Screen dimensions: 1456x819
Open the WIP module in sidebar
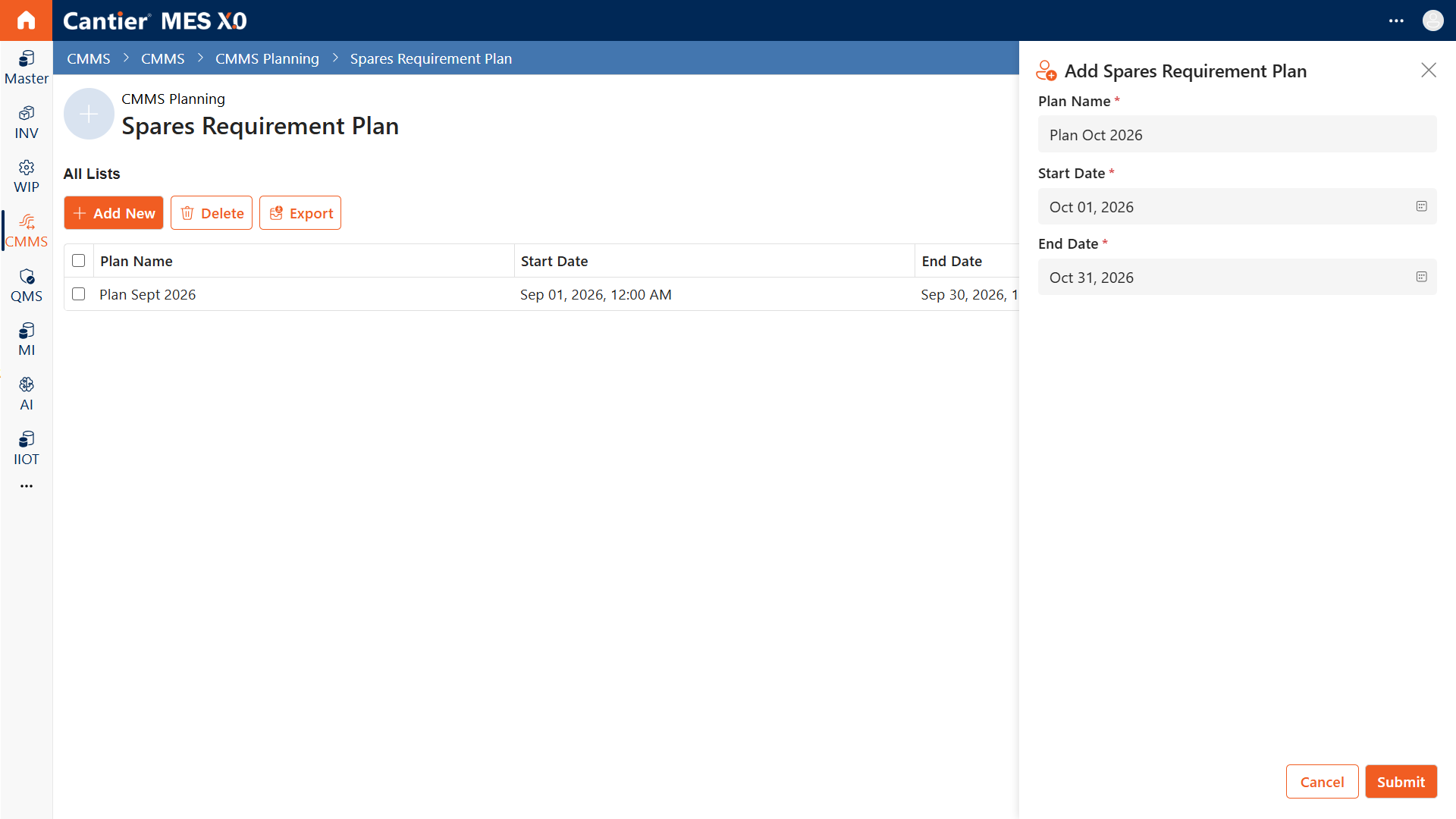pyautogui.click(x=27, y=177)
